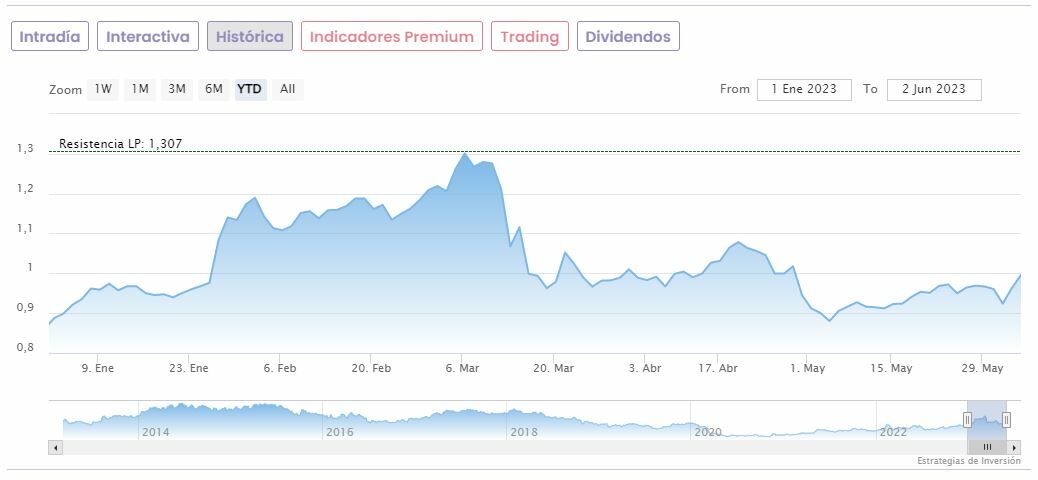1038x480 pixels.
Task: Click the scrollbar thumb grip
Action: [987, 447]
